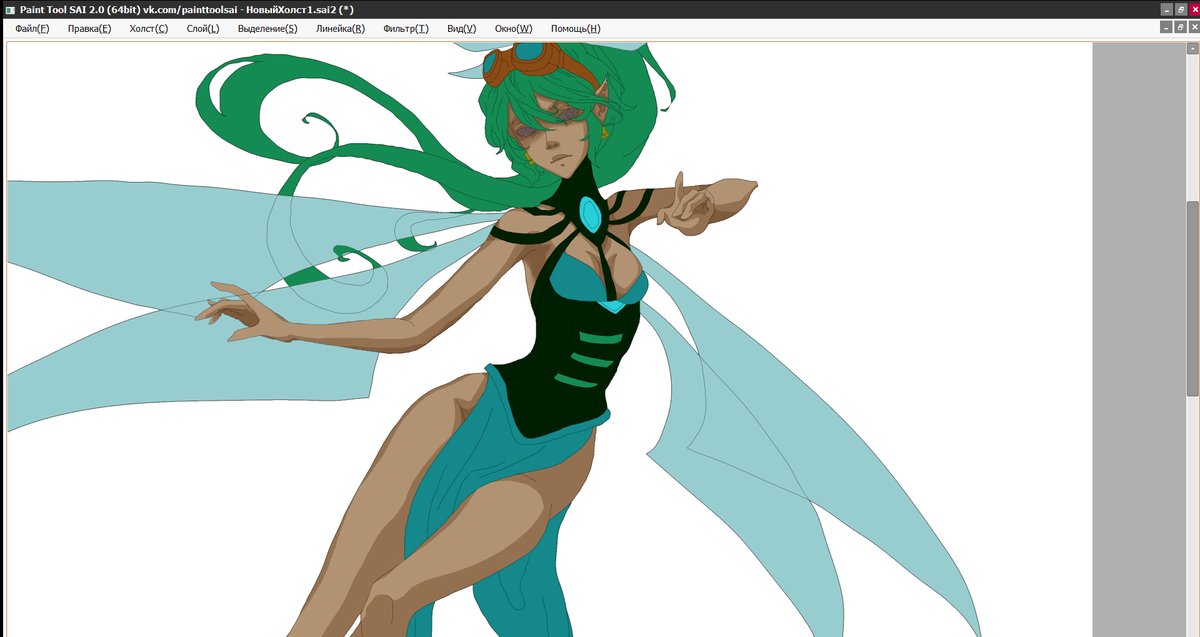Open the Правка menu
1200x637 pixels.
[89, 29]
